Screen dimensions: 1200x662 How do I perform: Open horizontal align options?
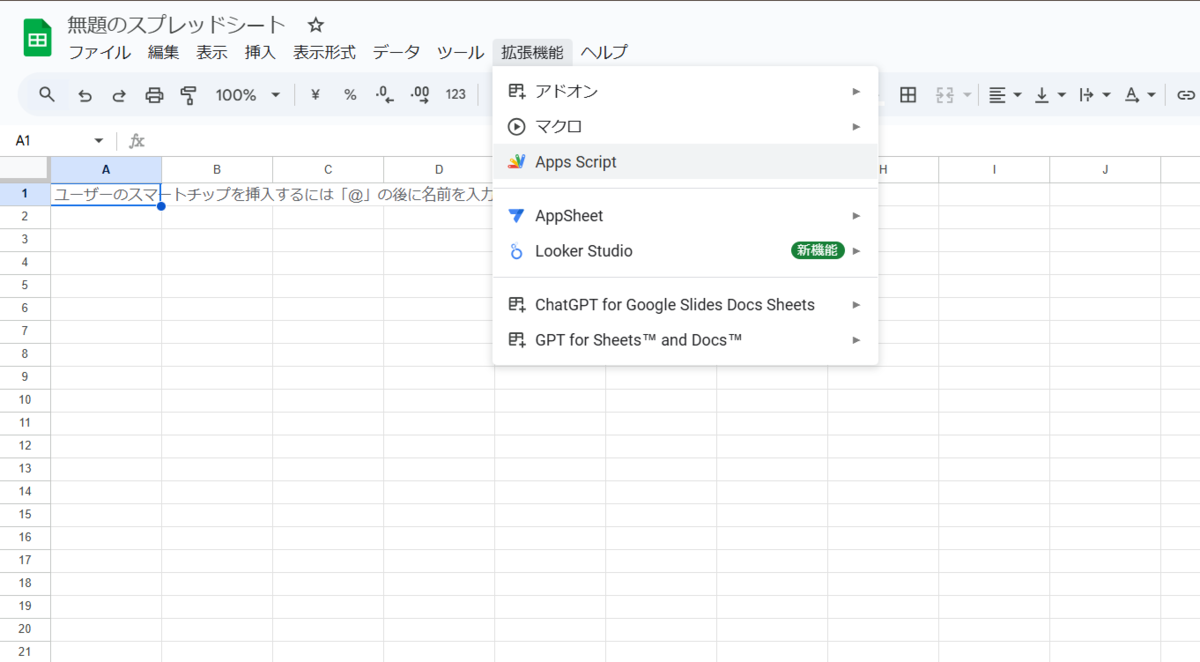(x=1005, y=95)
